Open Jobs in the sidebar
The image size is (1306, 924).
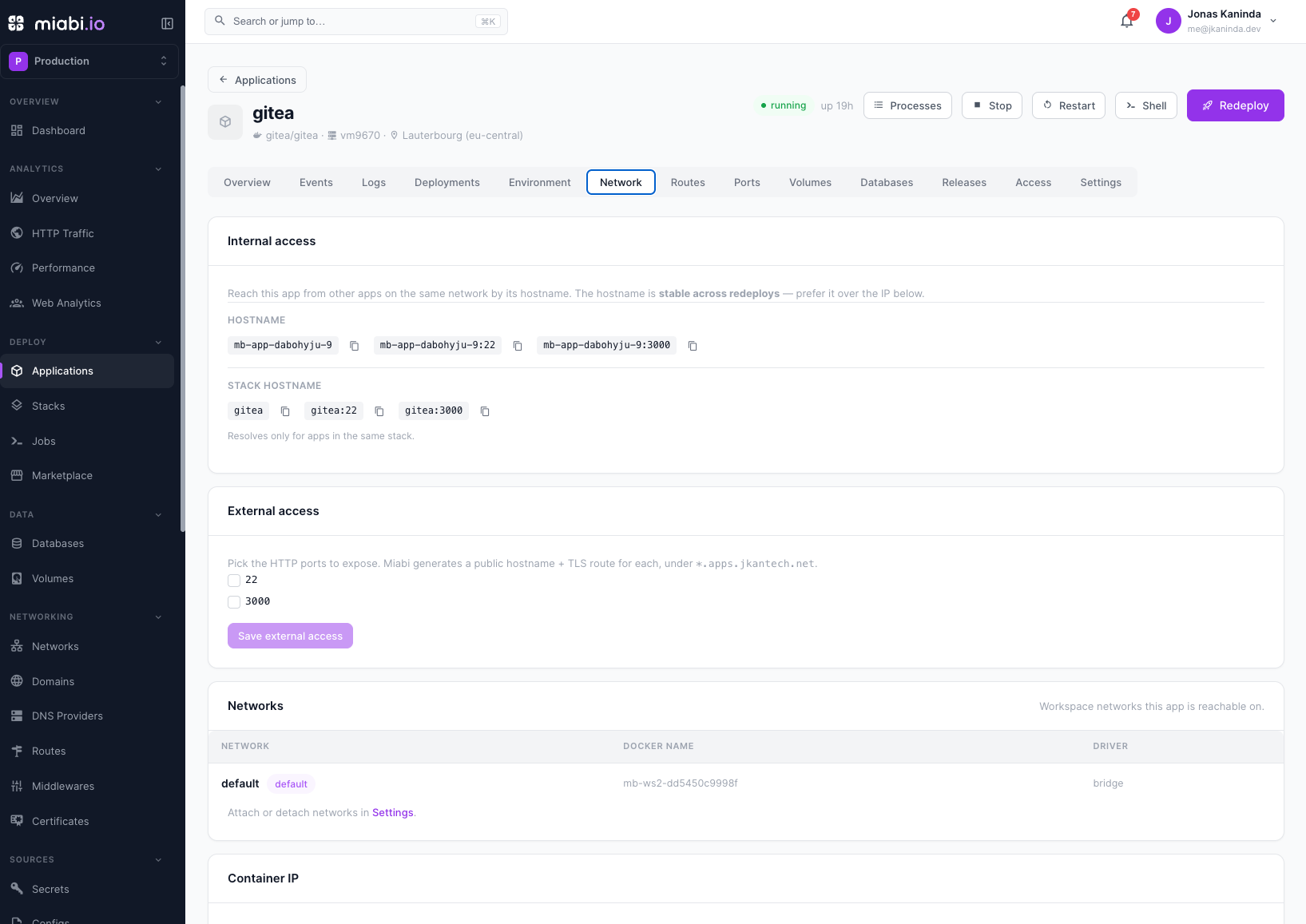point(87,441)
